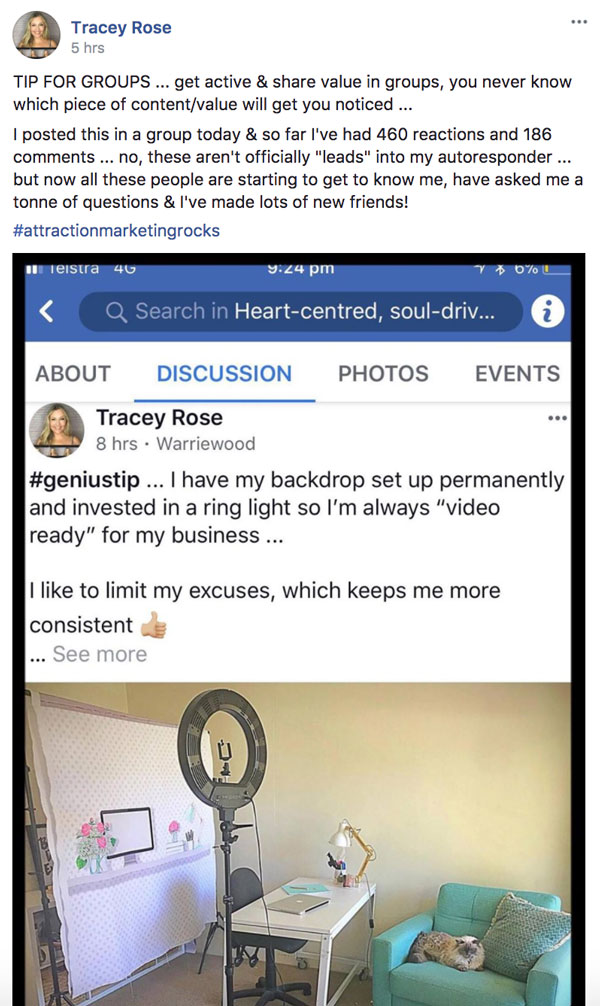600x1006 pixels.
Task: Tap the back arrow beside the search bar
Action: tap(46, 311)
